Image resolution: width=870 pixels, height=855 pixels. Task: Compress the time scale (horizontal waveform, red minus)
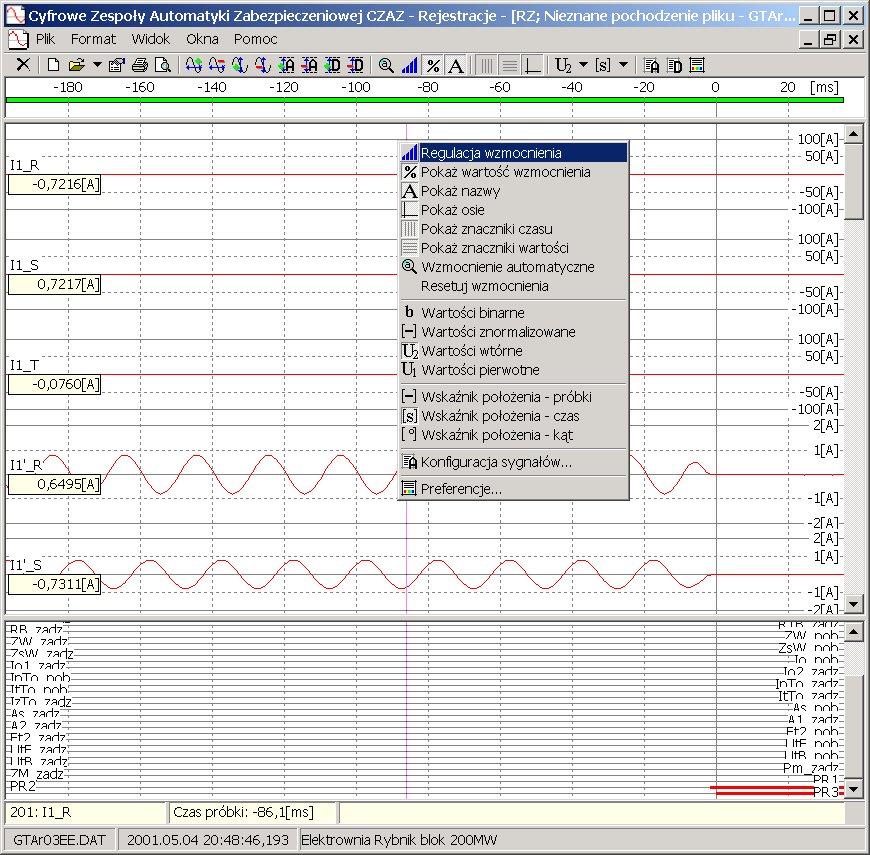(216, 65)
